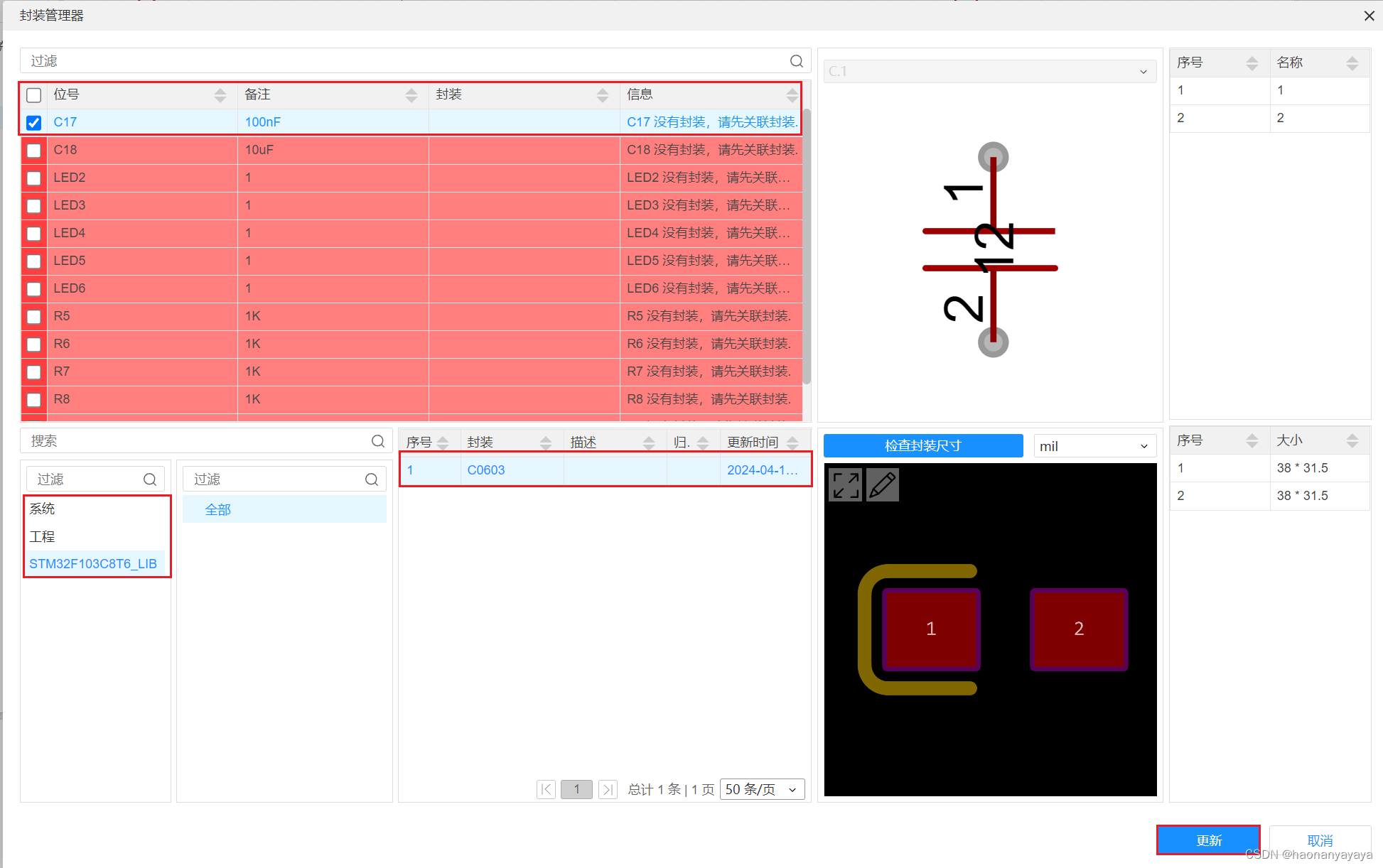Uncheck the C17 row checkbox
This screenshot has width=1383, height=868.
point(33,122)
